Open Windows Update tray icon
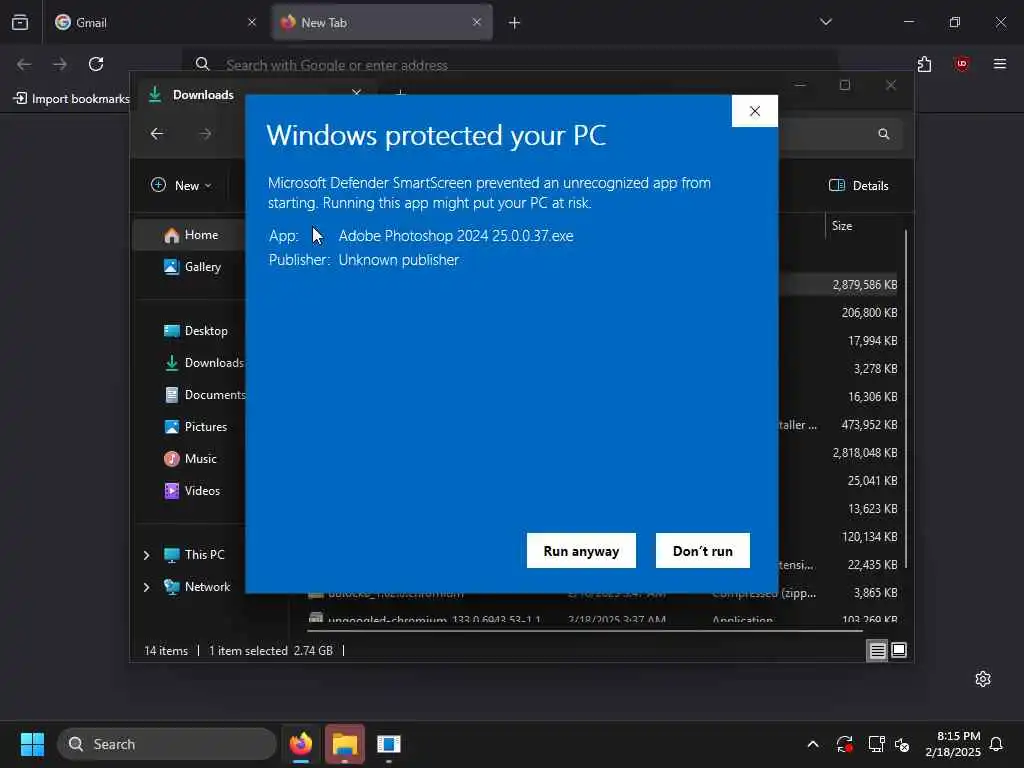Viewport: 1024px width, 768px height. click(844, 744)
